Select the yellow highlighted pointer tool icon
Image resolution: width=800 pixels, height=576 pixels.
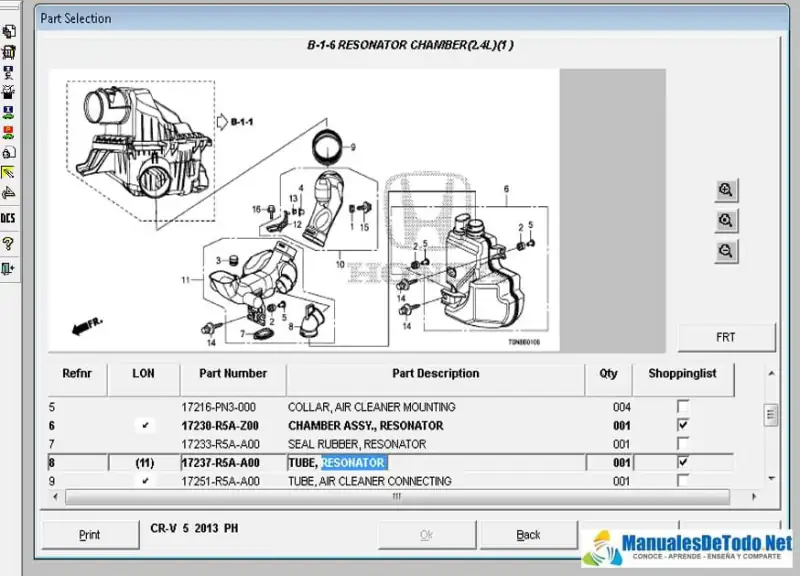pos(8,173)
